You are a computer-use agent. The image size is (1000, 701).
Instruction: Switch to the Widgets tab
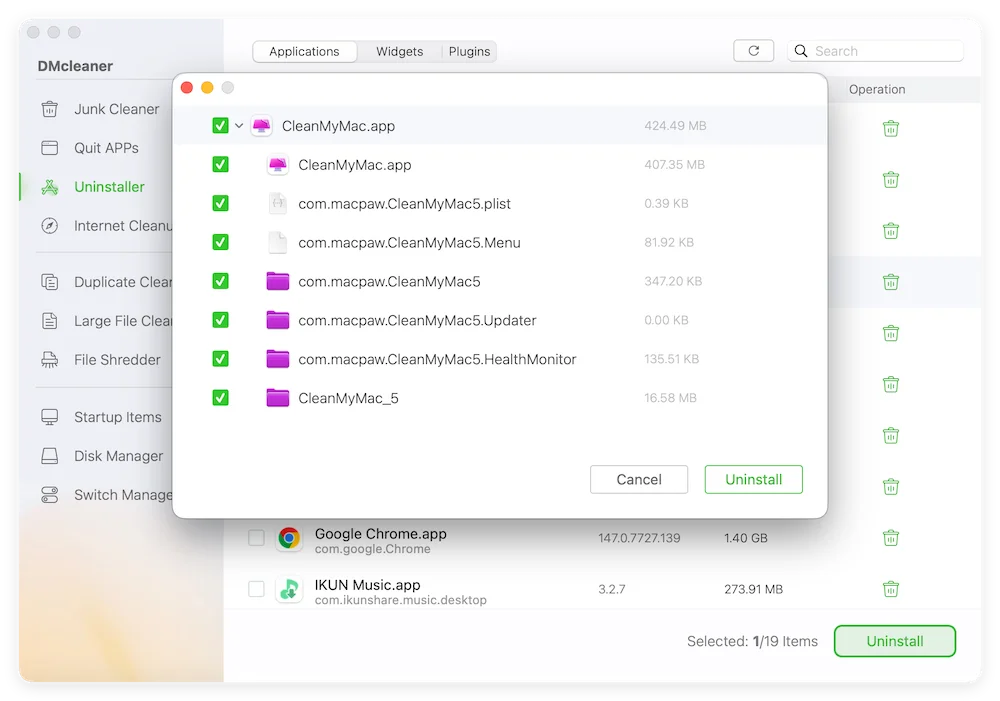(x=399, y=51)
